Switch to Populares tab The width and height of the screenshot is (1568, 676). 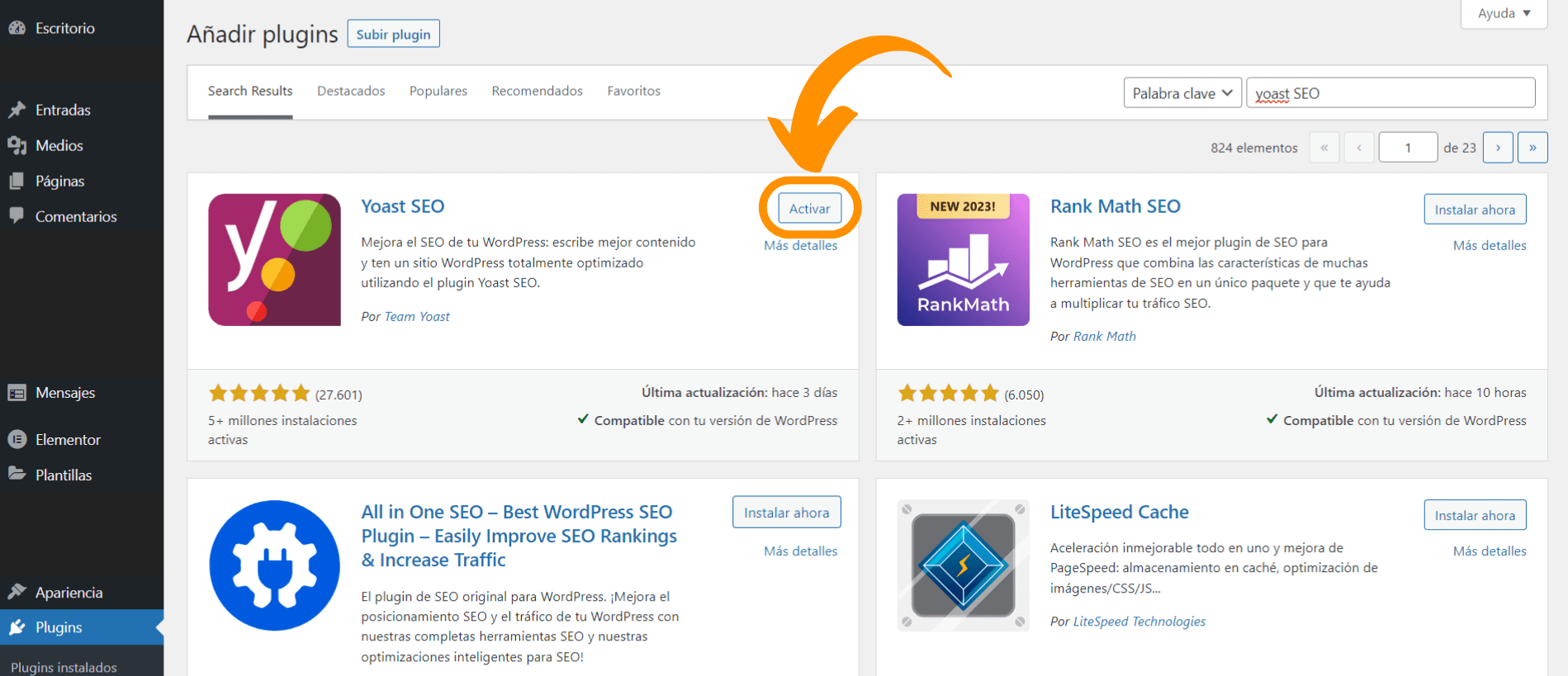(438, 91)
